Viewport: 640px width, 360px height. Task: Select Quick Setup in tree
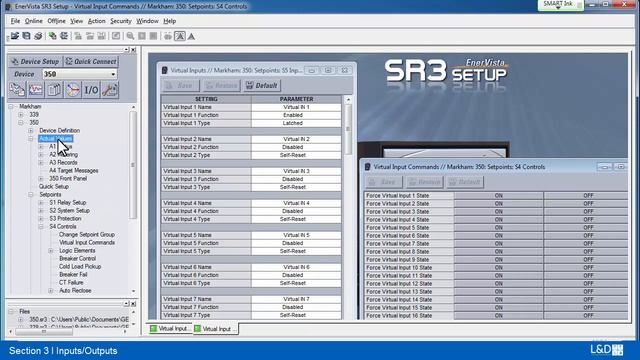[54, 187]
